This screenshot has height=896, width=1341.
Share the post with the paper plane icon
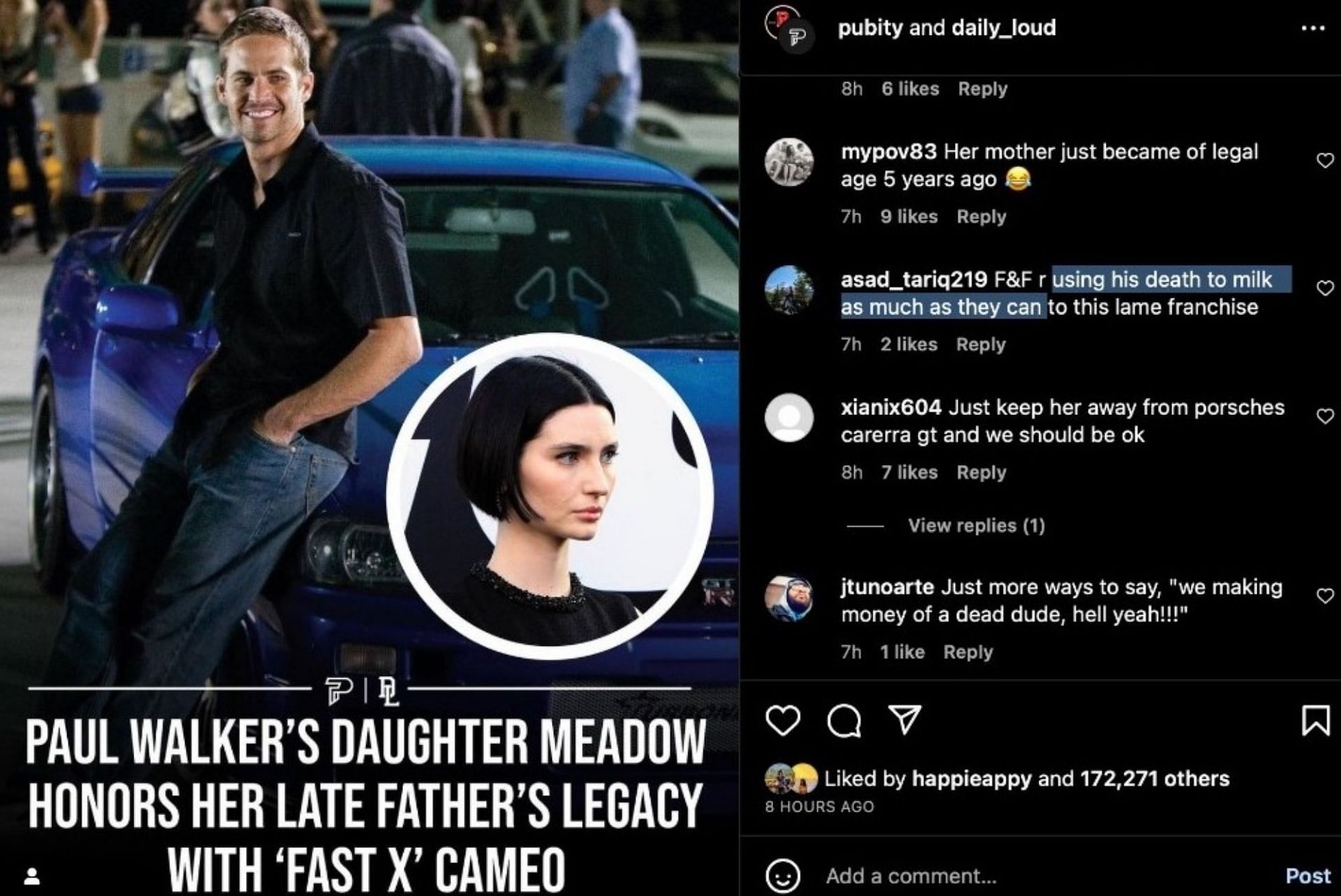pyautogui.click(x=904, y=719)
